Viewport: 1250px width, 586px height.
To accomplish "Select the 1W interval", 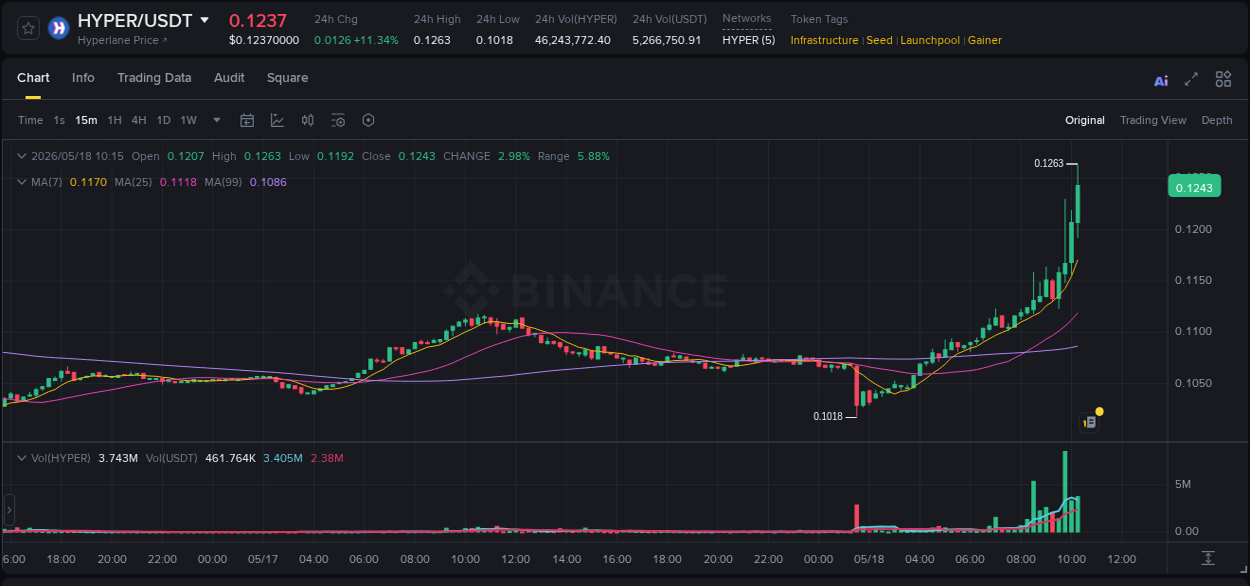I will point(188,120).
